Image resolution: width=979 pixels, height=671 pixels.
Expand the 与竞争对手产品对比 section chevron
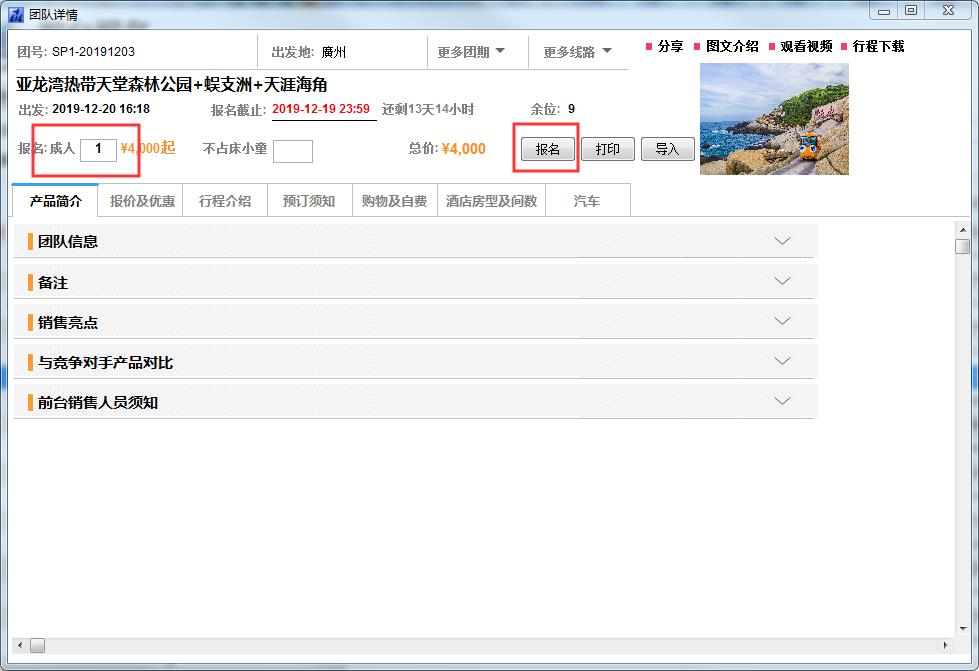pos(782,361)
